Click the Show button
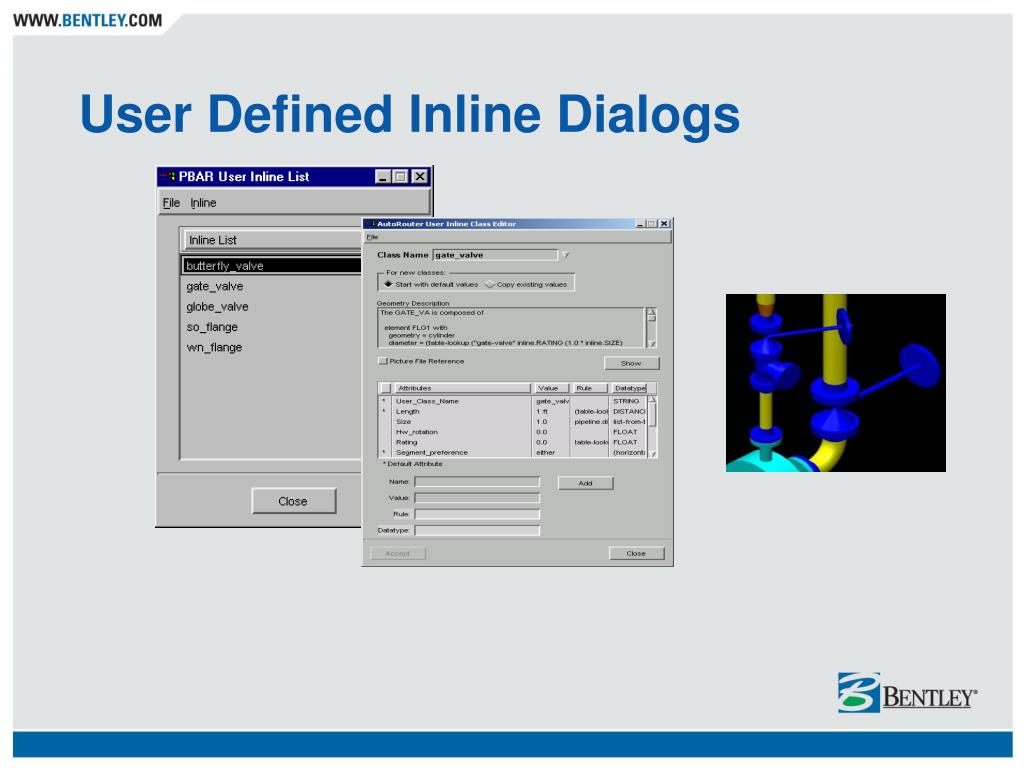The height and width of the screenshot is (768, 1024). 631,362
